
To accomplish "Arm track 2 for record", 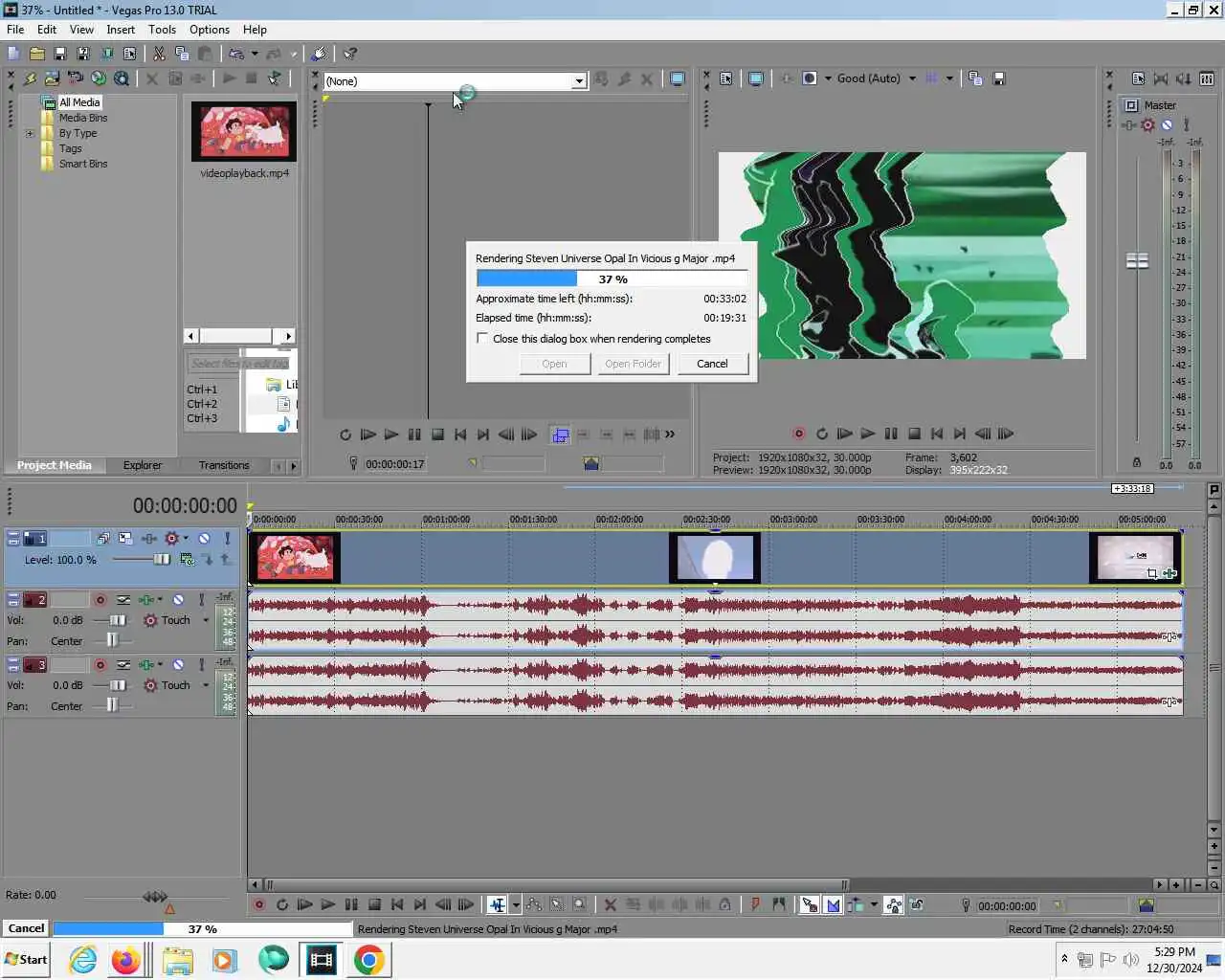I will 100,600.
